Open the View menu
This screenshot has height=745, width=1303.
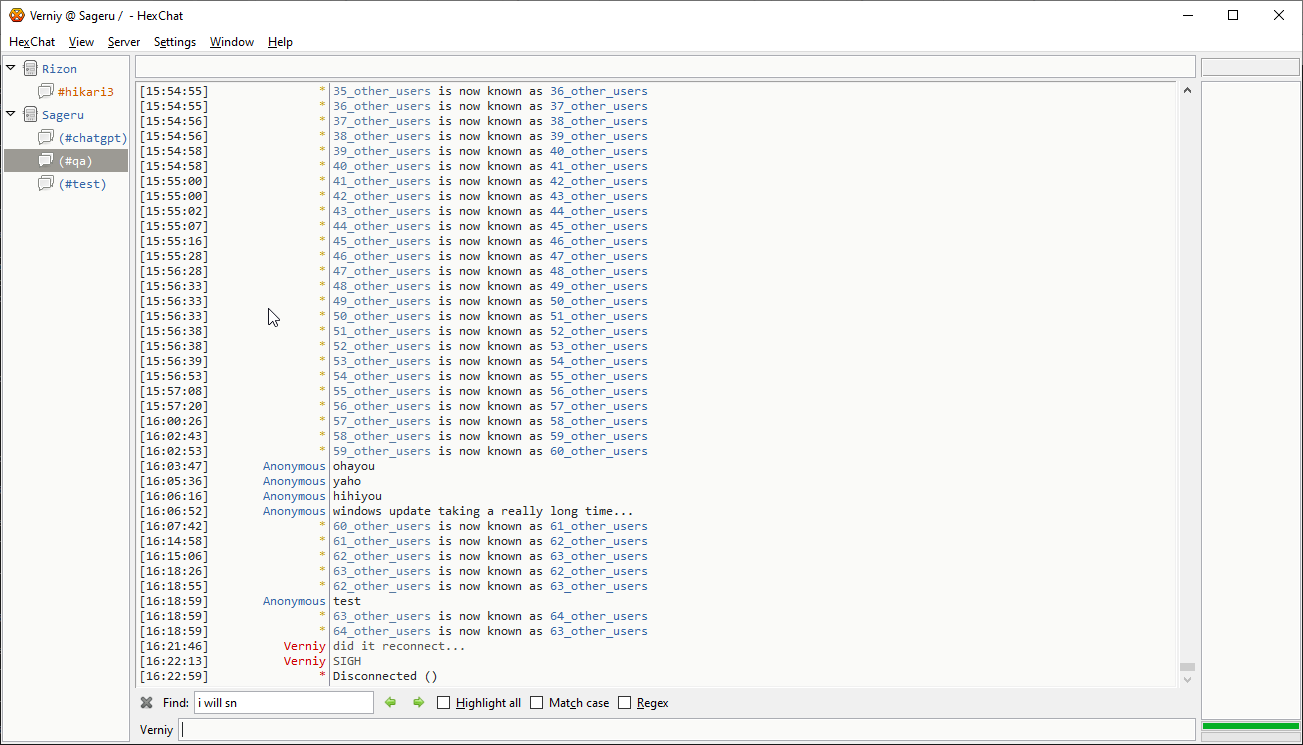point(81,42)
